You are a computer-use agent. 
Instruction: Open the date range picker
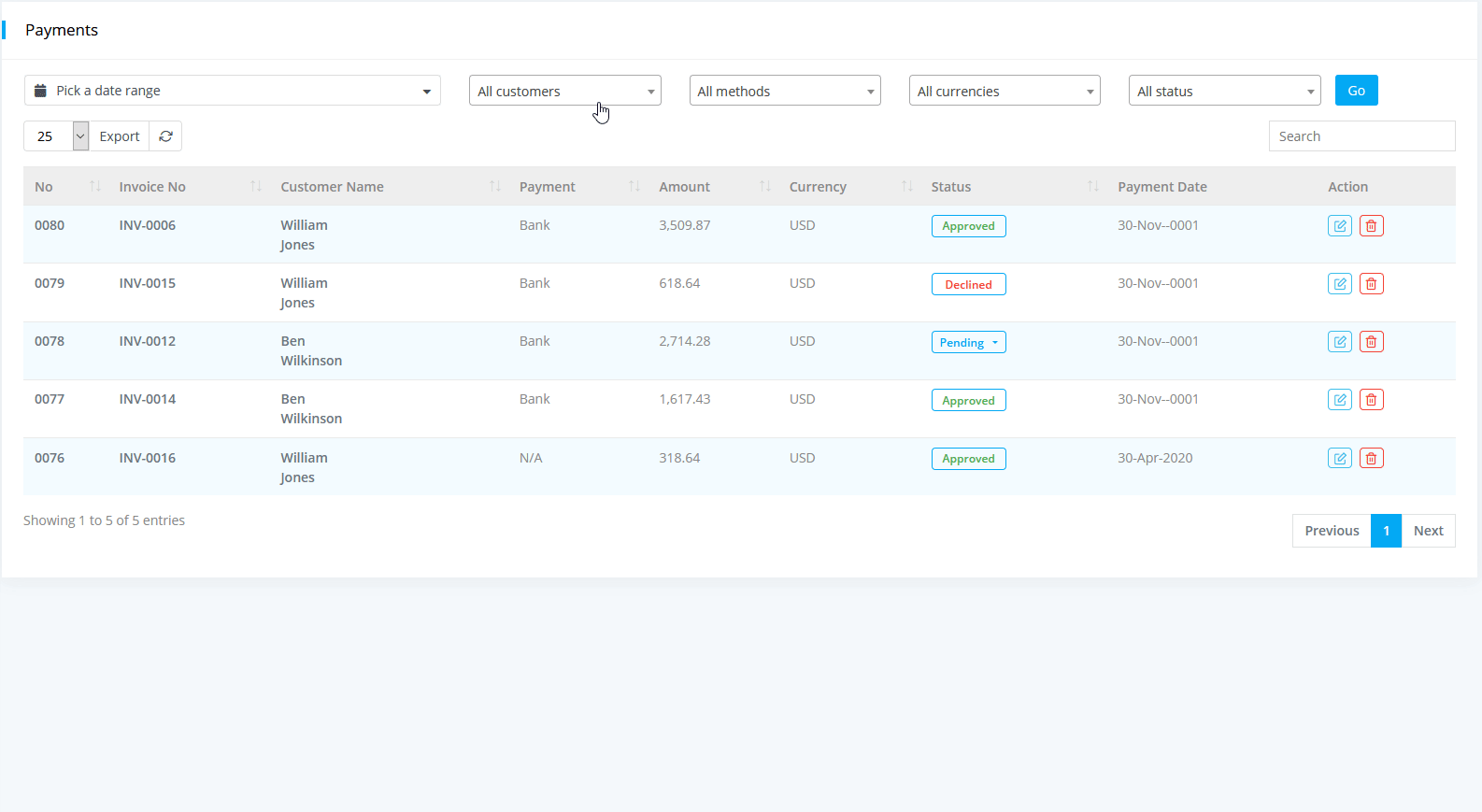[232, 91]
